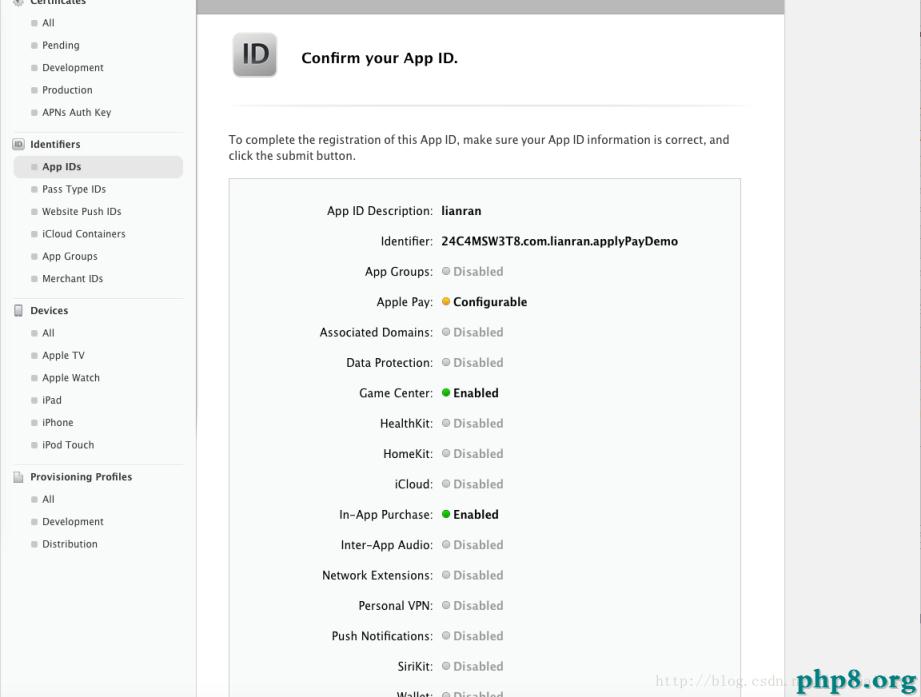
Task: Click the Push Notifications label
Action: (382, 636)
